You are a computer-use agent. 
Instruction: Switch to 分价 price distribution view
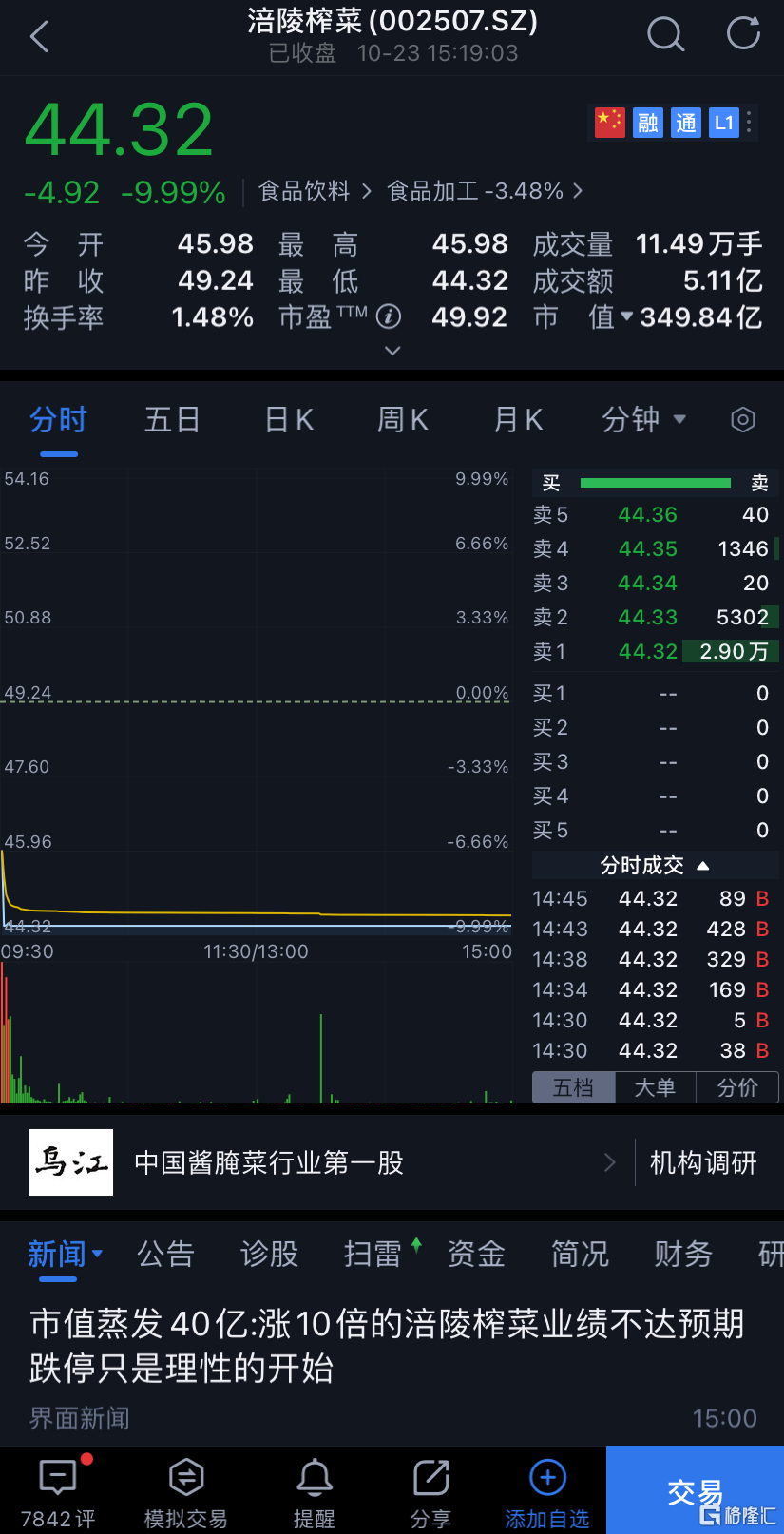(x=737, y=1087)
